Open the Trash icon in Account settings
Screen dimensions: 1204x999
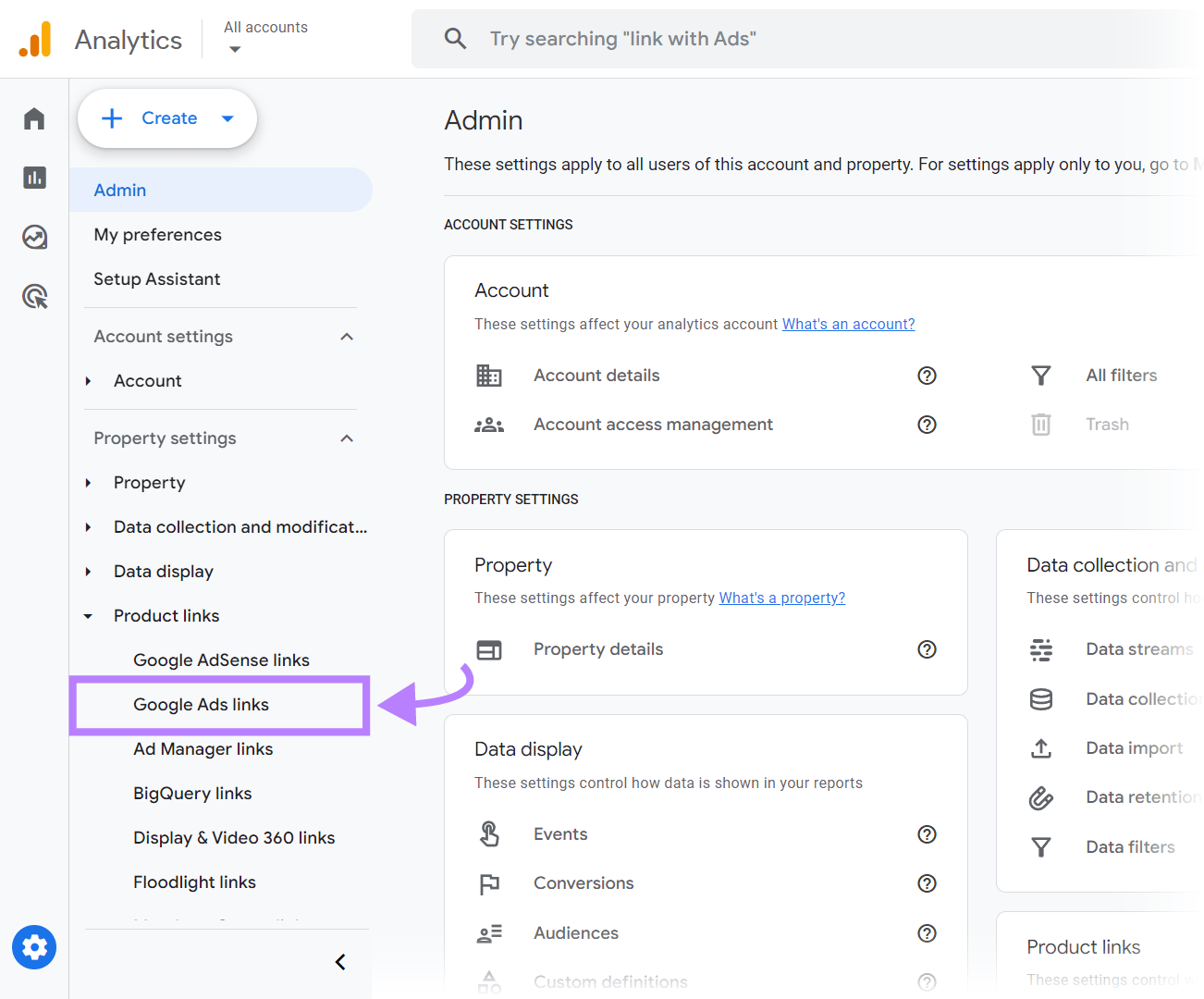[1041, 424]
